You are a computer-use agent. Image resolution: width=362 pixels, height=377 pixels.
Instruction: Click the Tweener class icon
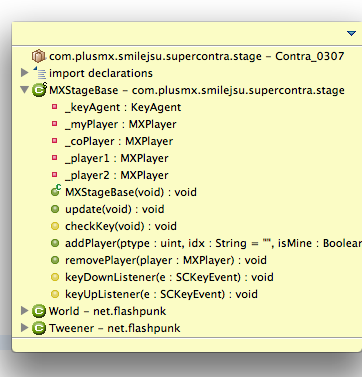pos(39,328)
